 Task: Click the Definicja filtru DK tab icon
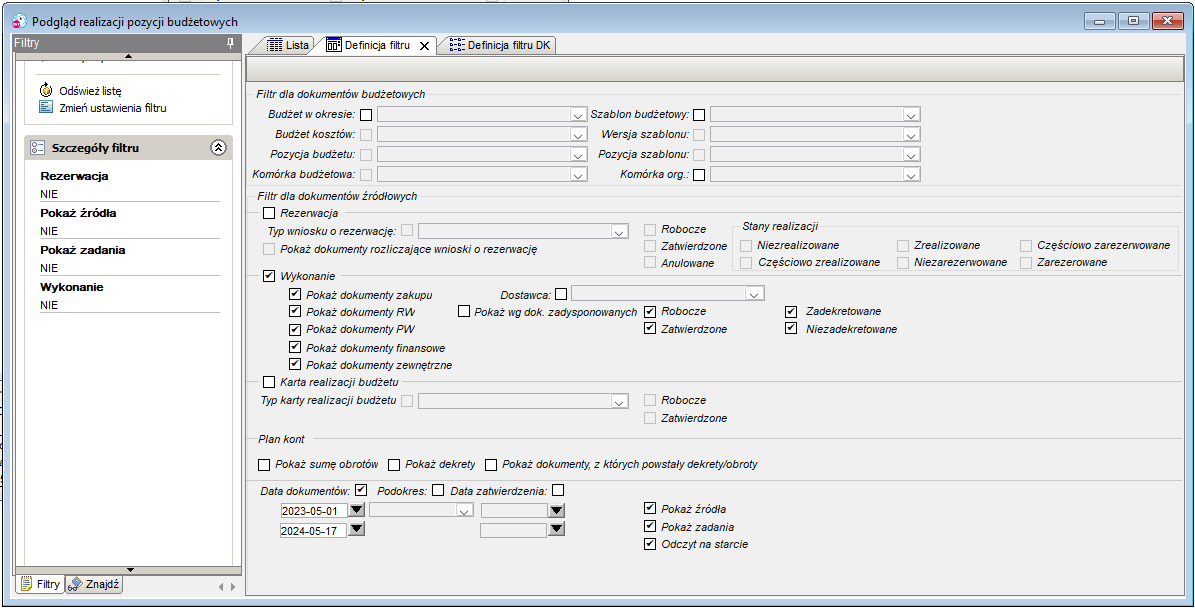pos(457,45)
